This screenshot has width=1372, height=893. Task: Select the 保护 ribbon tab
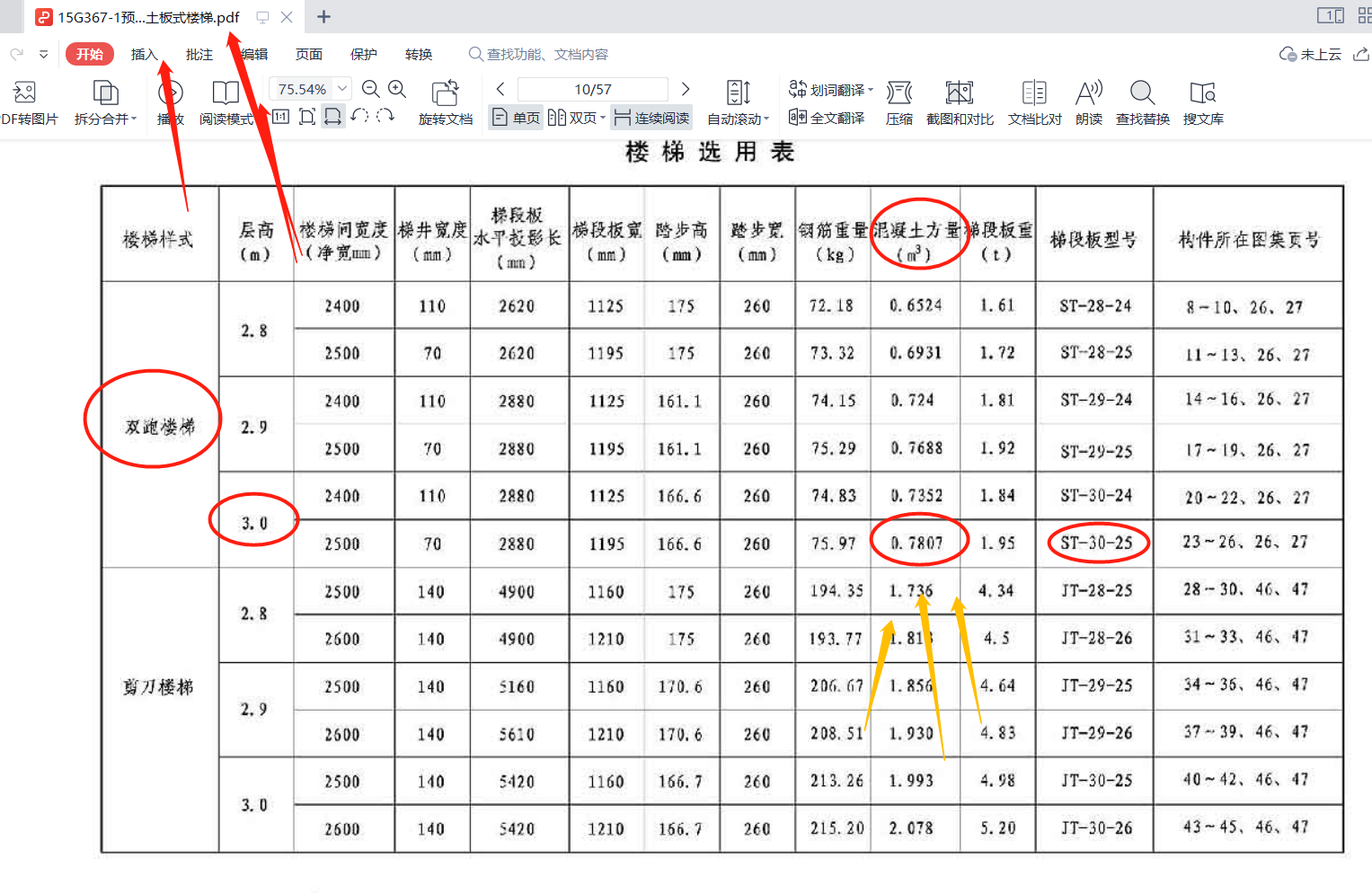coord(363,54)
